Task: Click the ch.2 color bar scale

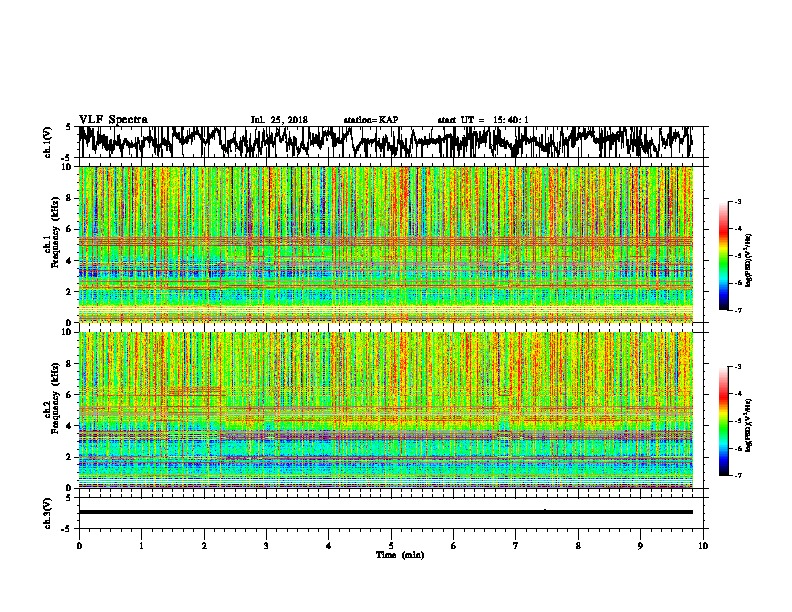Action: [723, 421]
